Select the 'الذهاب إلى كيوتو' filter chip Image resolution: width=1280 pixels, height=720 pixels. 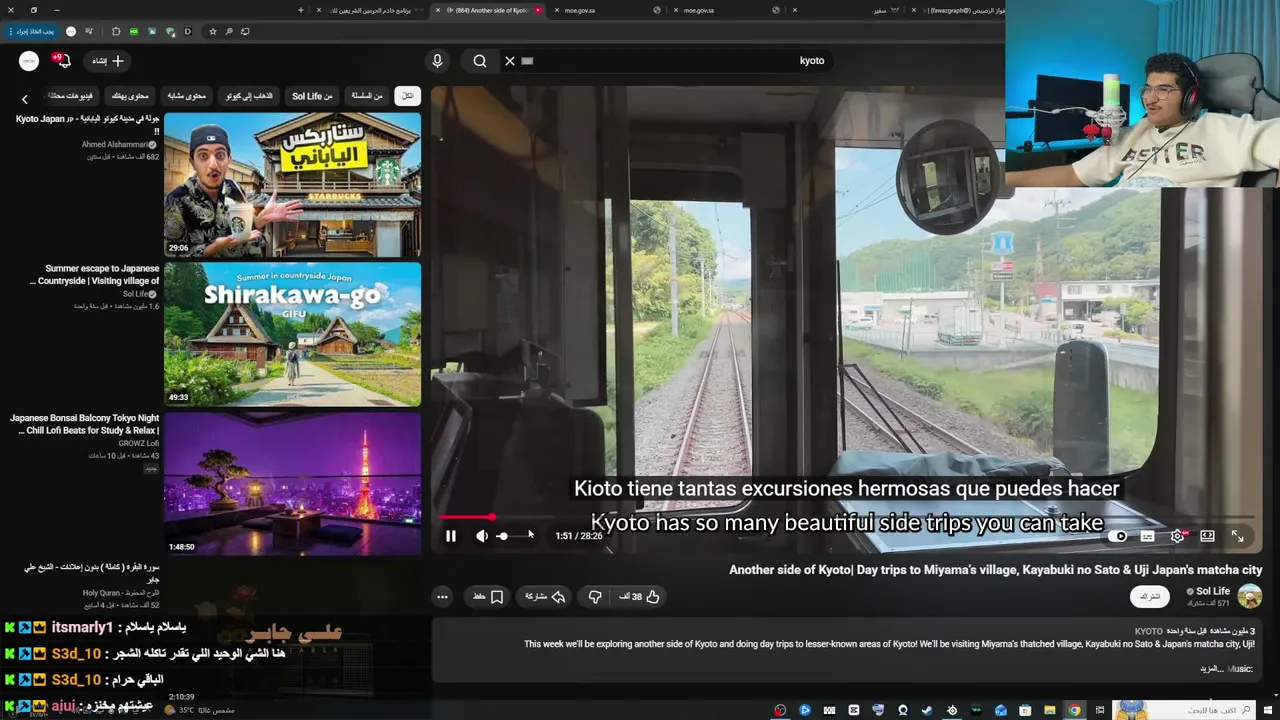point(249,96)
